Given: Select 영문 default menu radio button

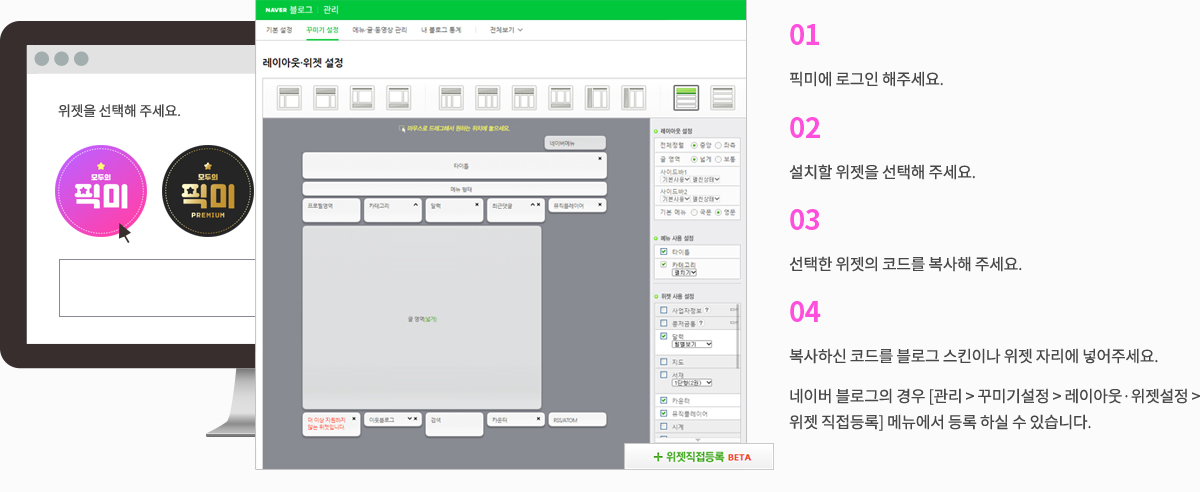Looking at the screenshot, I should pos(718,212).
